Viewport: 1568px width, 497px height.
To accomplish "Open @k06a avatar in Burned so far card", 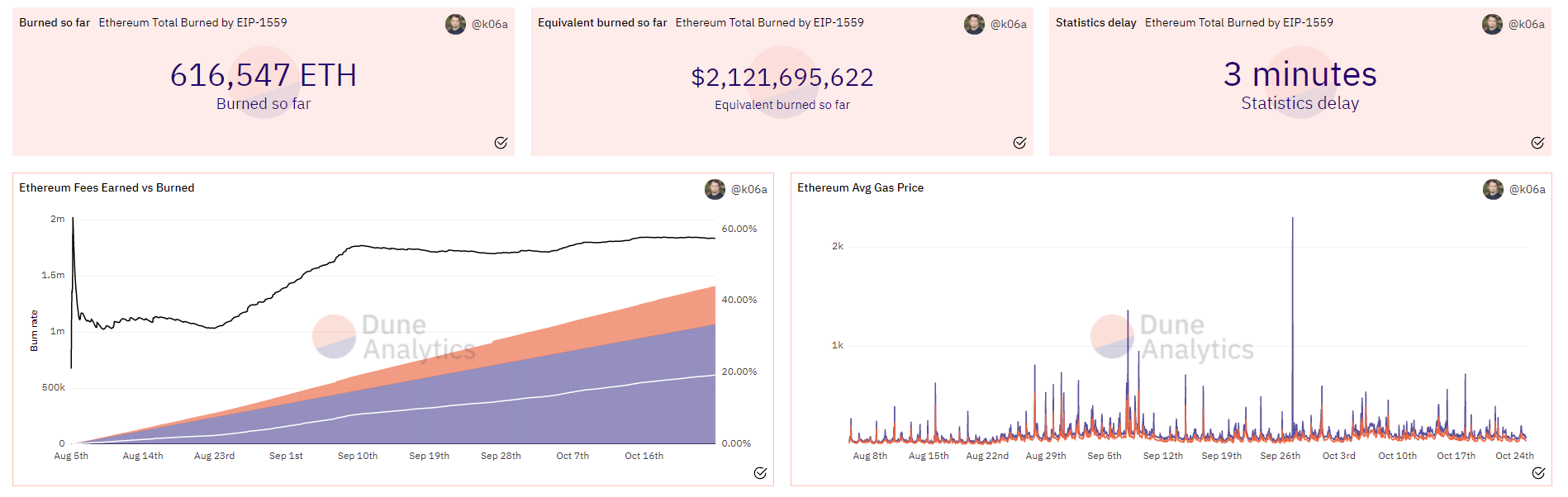I will pos(455,24).
